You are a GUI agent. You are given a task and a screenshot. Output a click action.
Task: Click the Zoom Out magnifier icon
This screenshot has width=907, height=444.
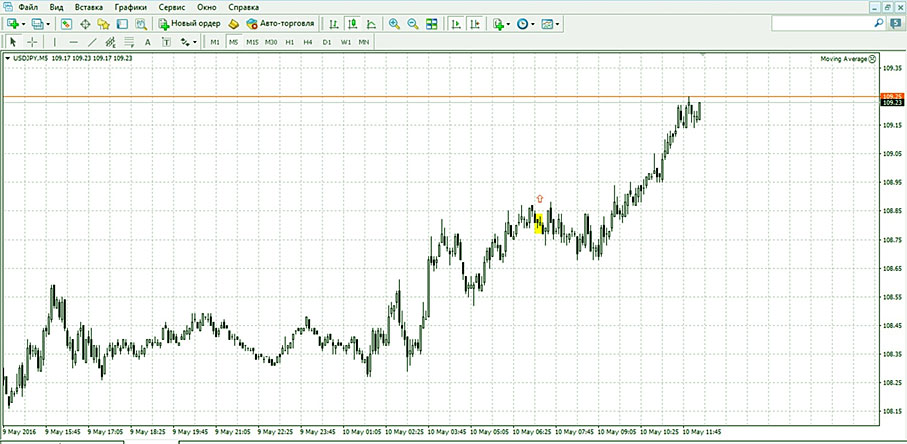(412, 23)
